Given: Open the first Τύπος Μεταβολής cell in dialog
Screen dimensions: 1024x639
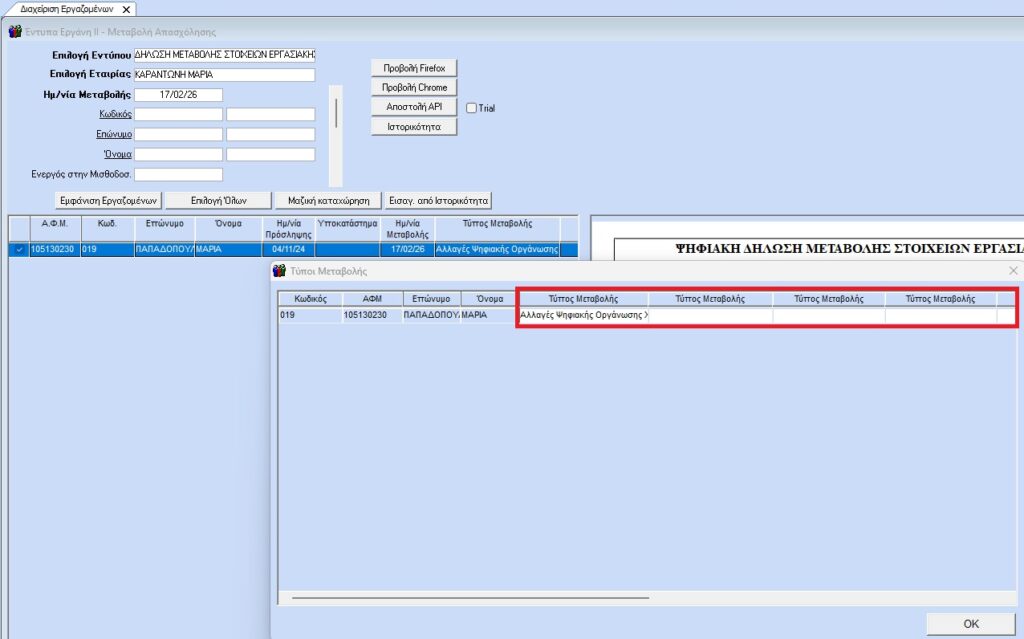Looking at the screenshot, I should click(582, 315).
